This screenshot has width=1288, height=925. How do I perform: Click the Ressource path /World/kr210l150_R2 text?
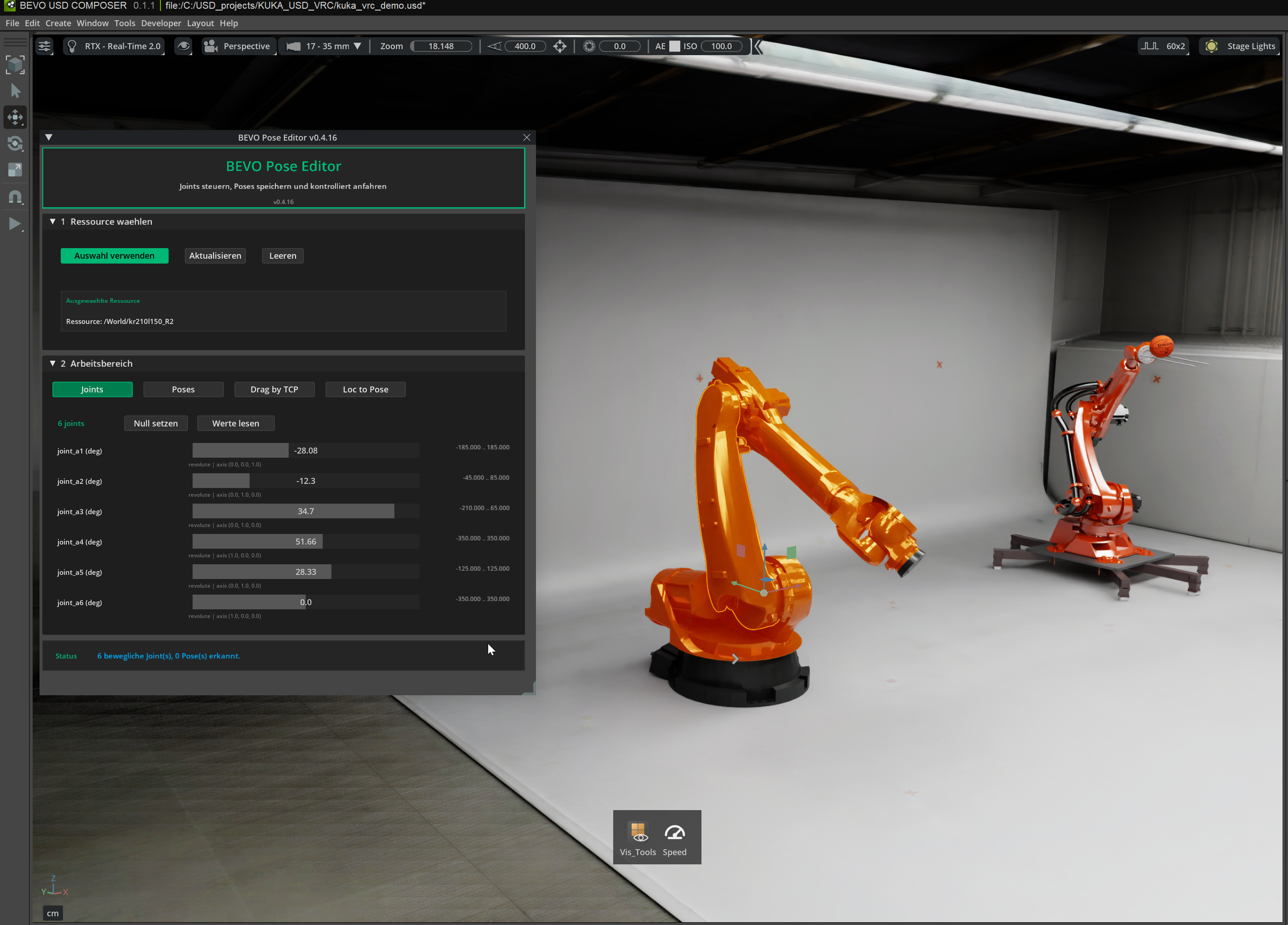coord(138,321)
